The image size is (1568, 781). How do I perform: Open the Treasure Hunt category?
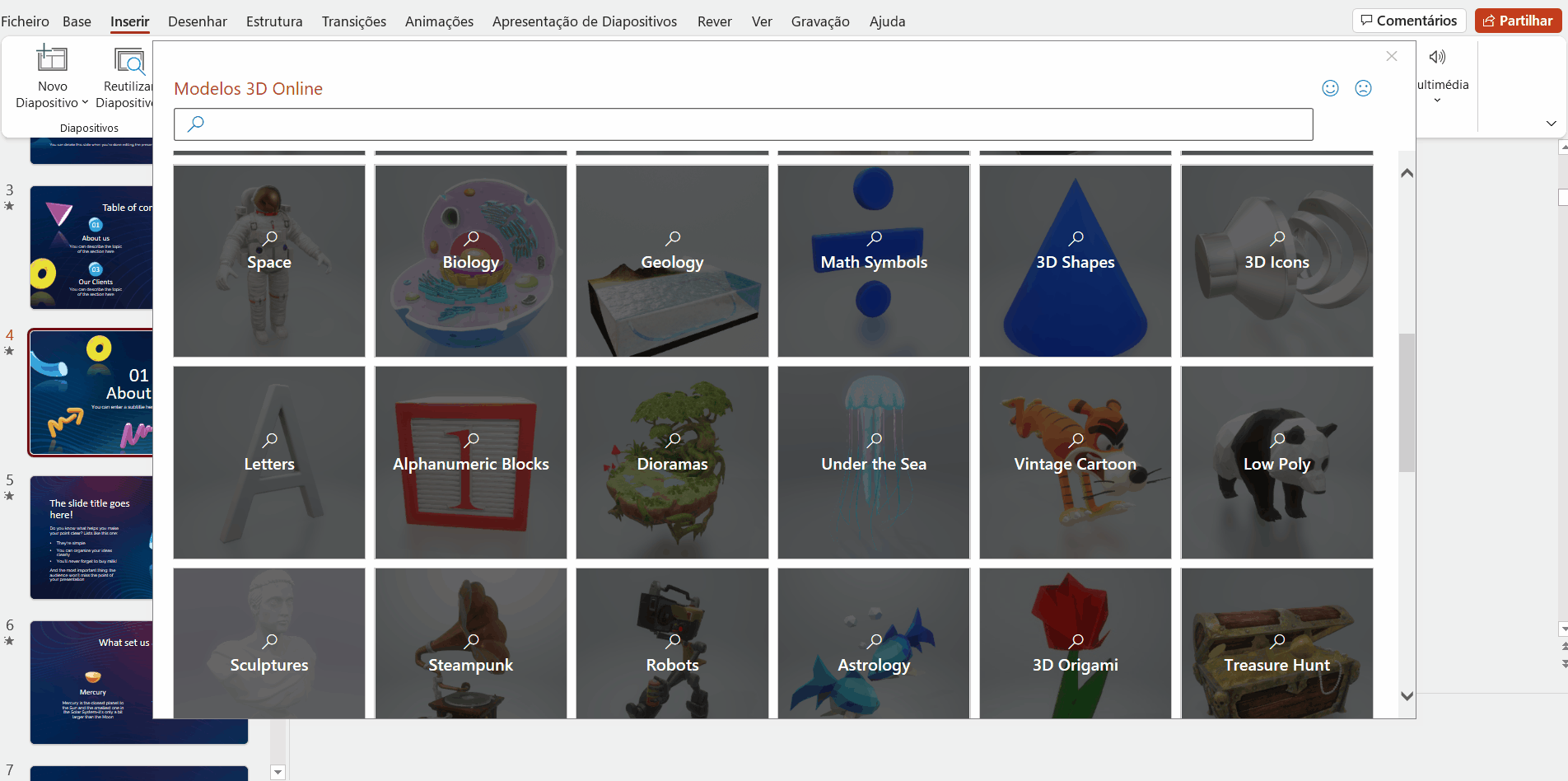(1277, 643)
